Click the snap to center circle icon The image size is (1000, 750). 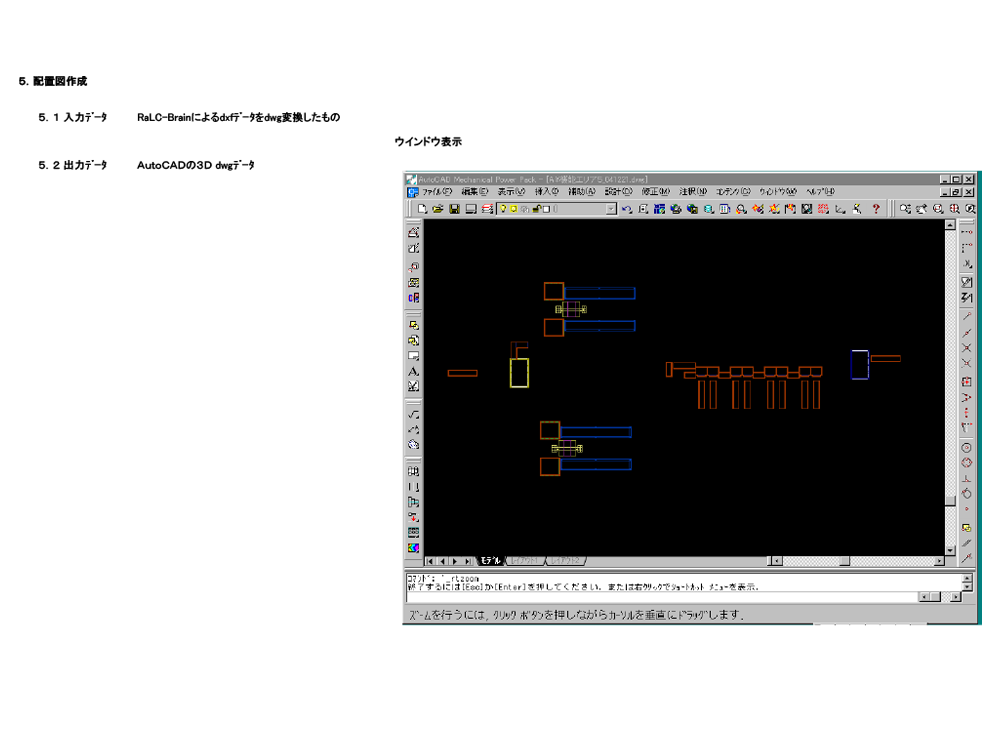point(967,448)
